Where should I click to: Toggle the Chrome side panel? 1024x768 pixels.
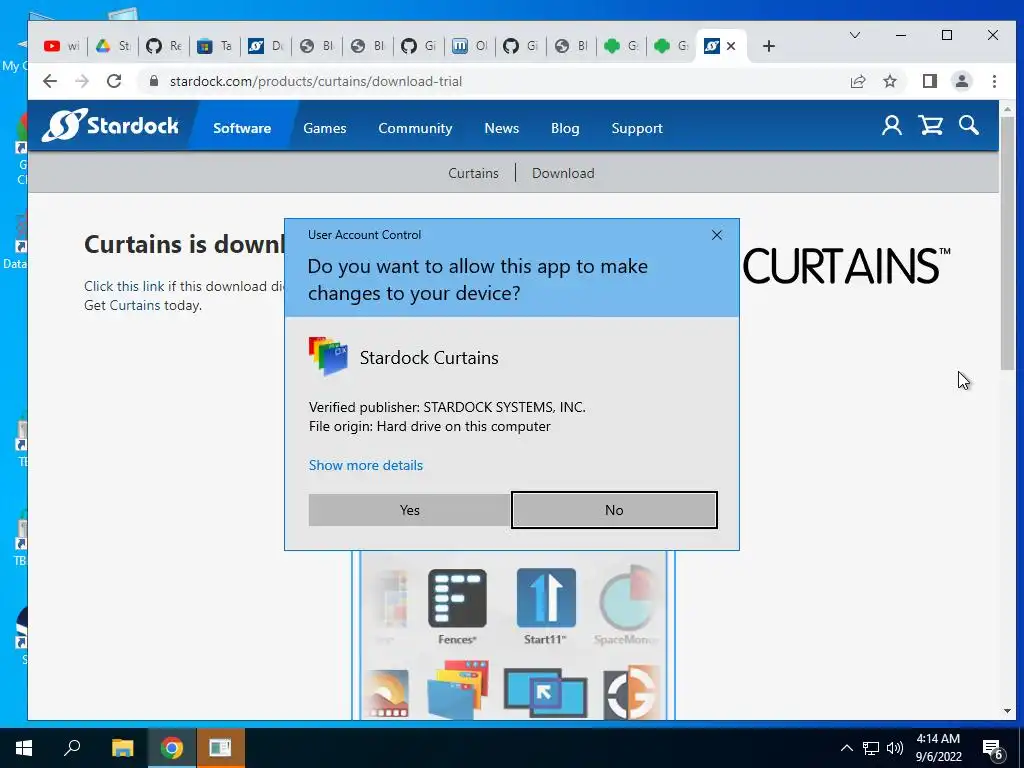coord(929,81)
